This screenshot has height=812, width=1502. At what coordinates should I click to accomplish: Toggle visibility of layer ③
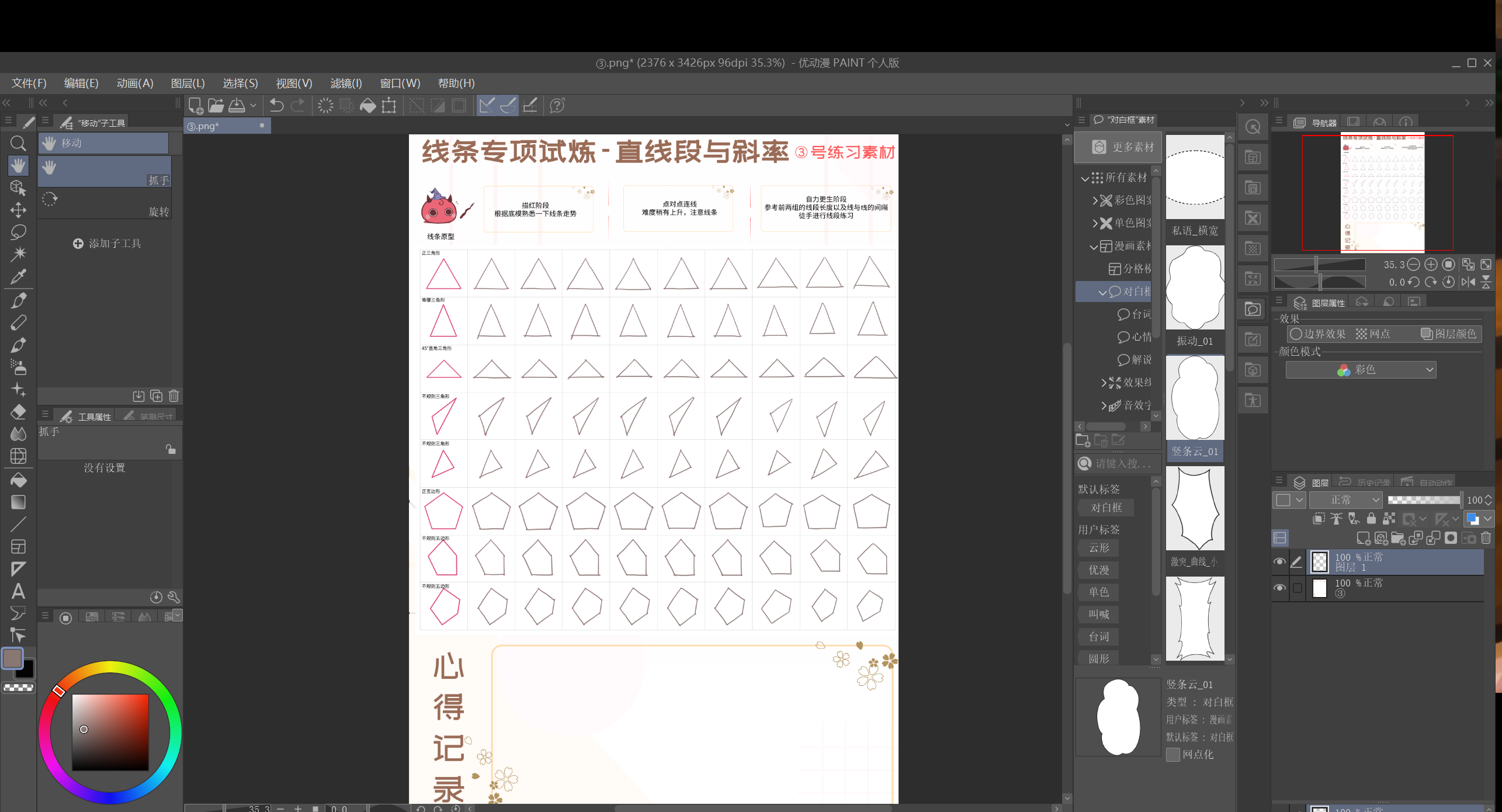click(x=1279, y=588)
